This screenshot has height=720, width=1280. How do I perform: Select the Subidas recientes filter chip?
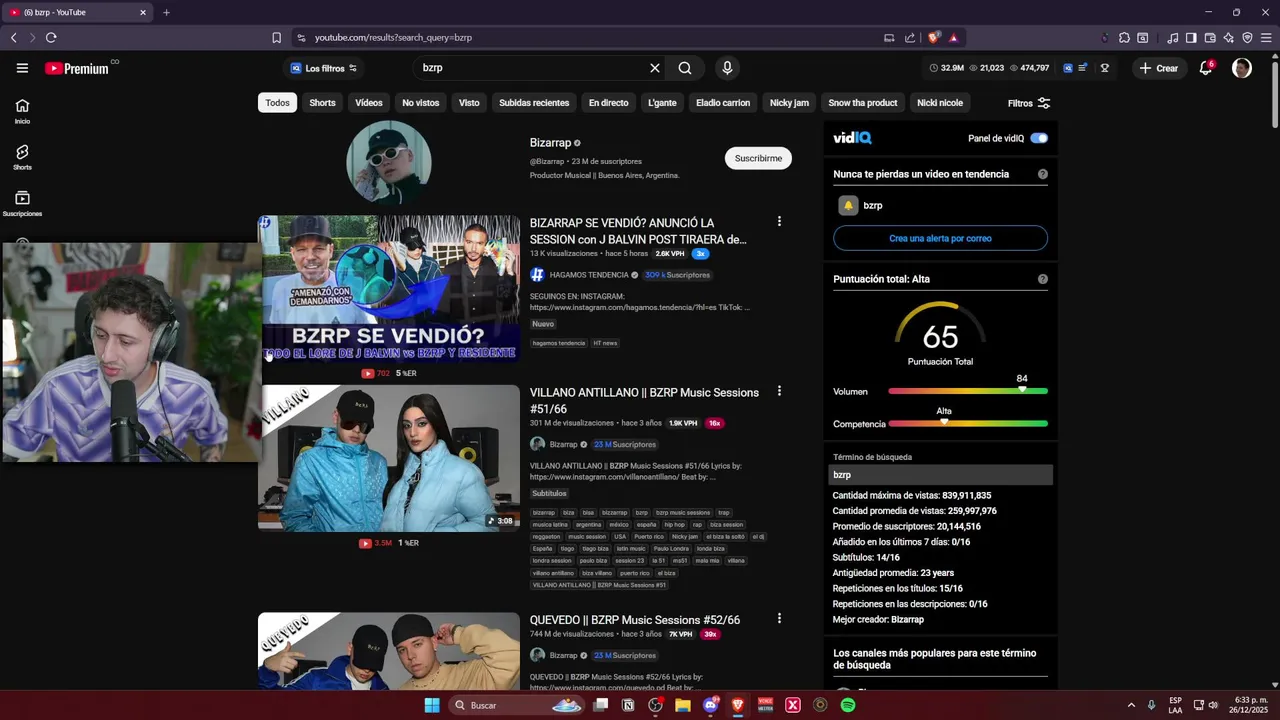click(x=534, y=103)
